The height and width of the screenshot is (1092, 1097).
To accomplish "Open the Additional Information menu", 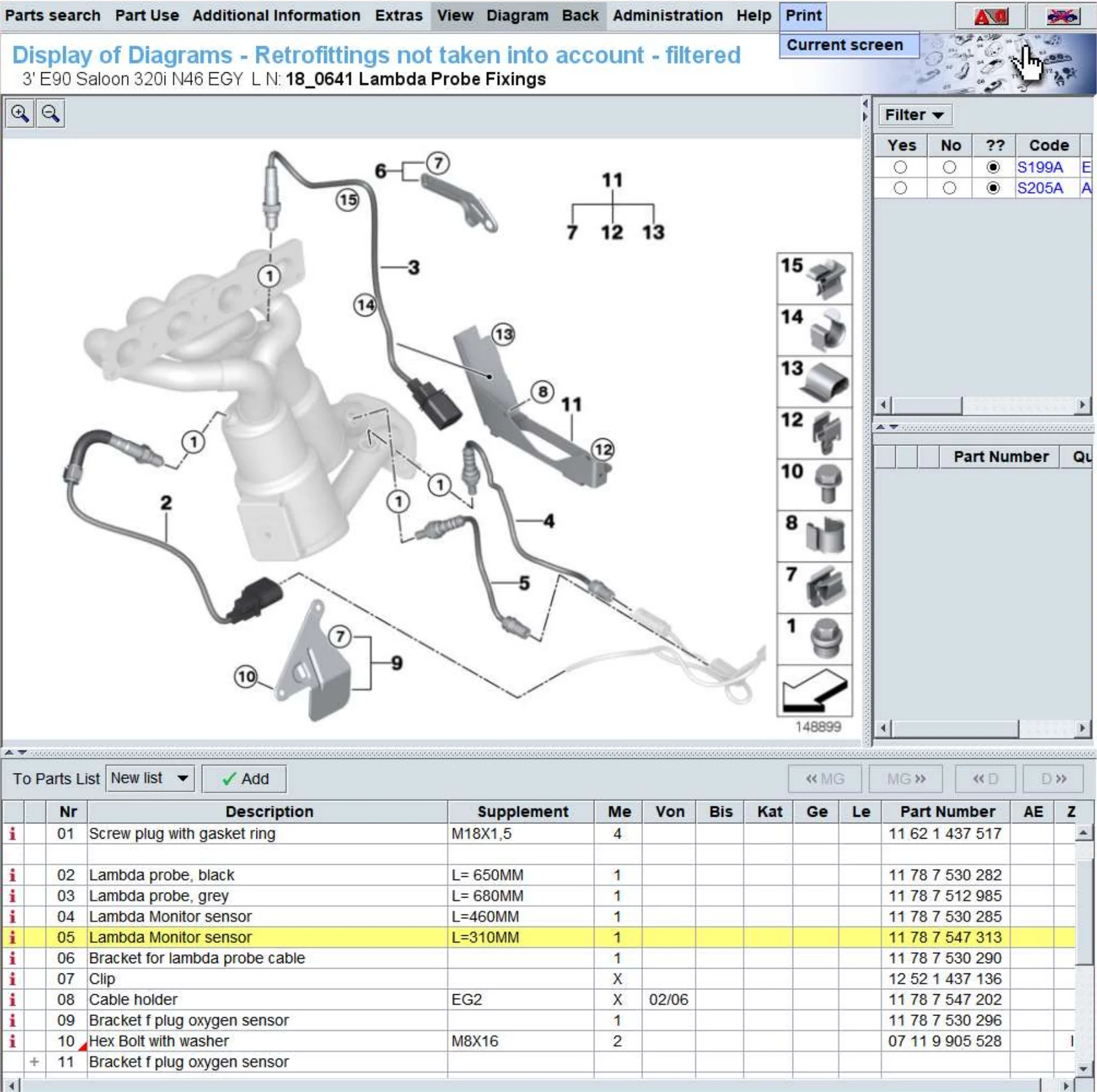I will [x=277, y=15].
